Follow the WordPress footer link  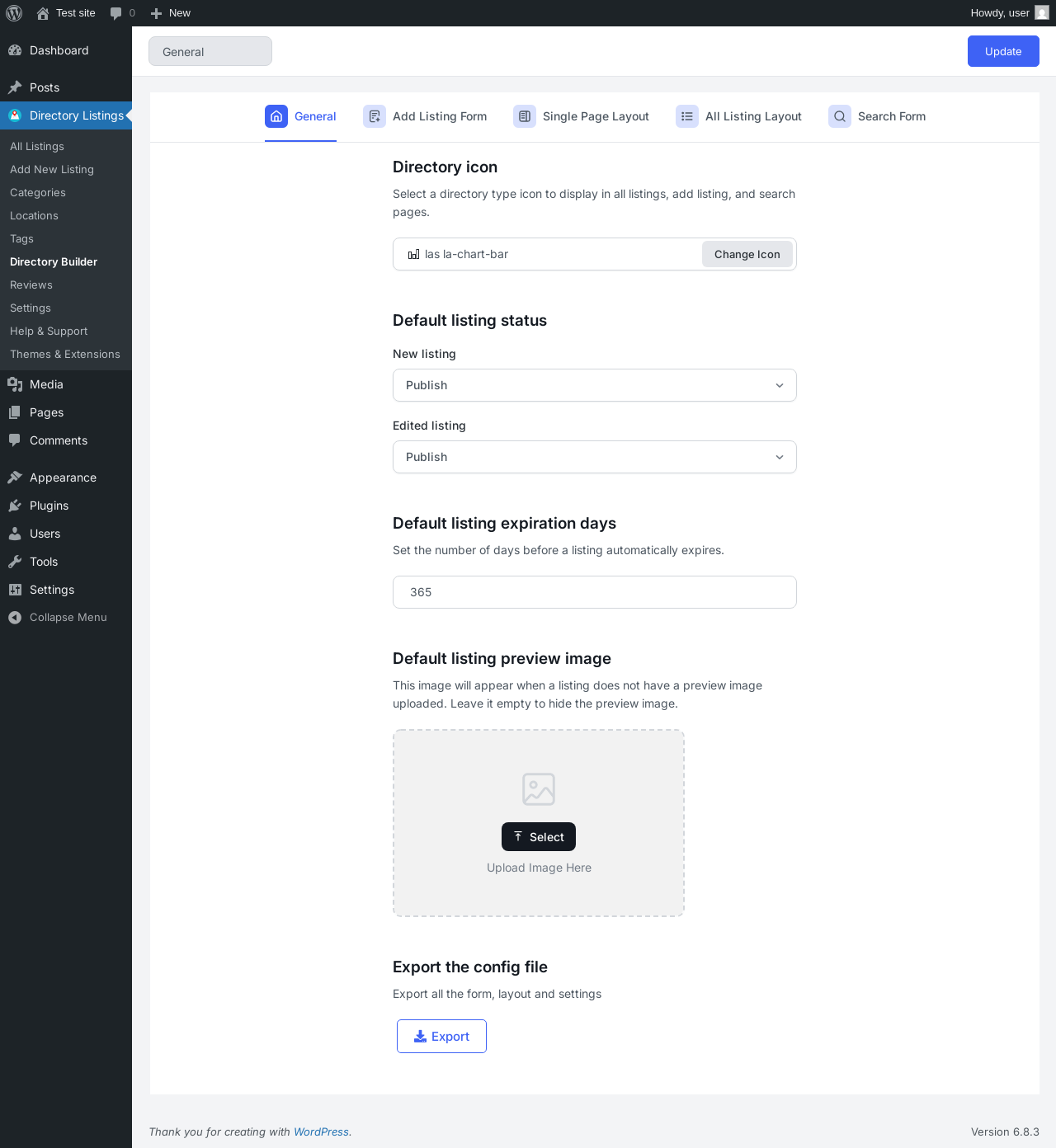[x=321, y=1132]
